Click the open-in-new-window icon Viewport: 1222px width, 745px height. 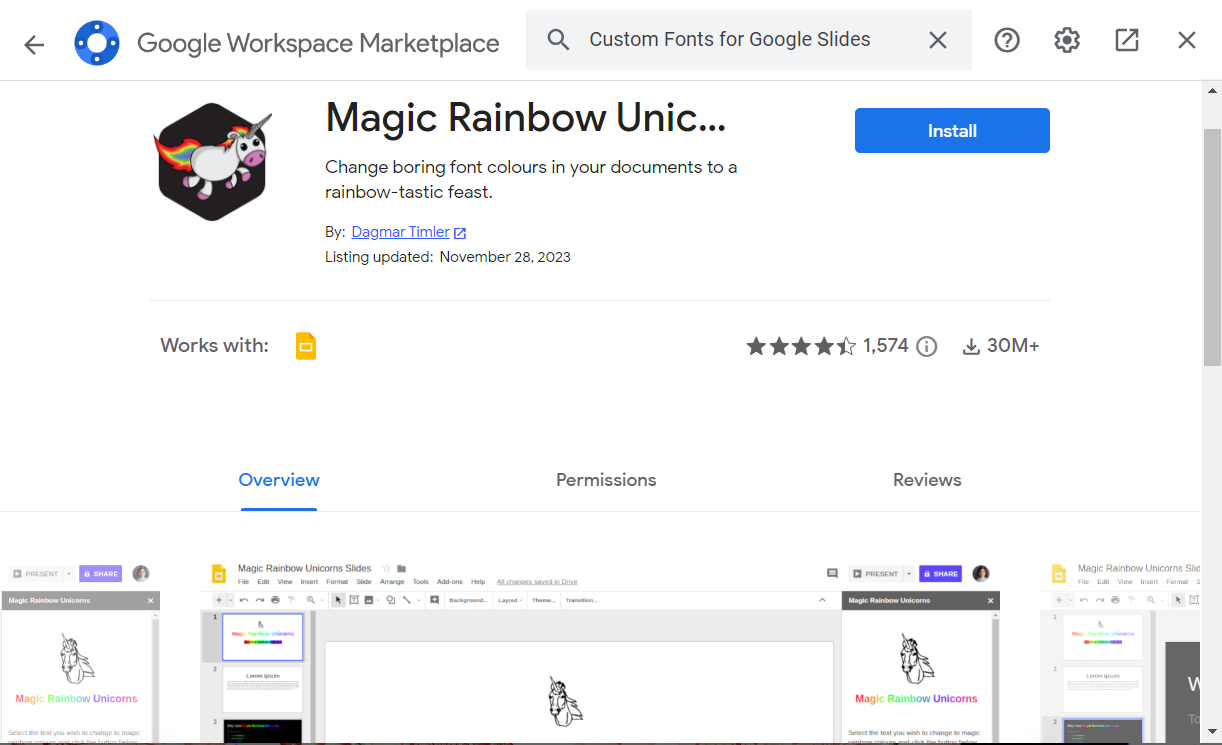(1126, 40)
